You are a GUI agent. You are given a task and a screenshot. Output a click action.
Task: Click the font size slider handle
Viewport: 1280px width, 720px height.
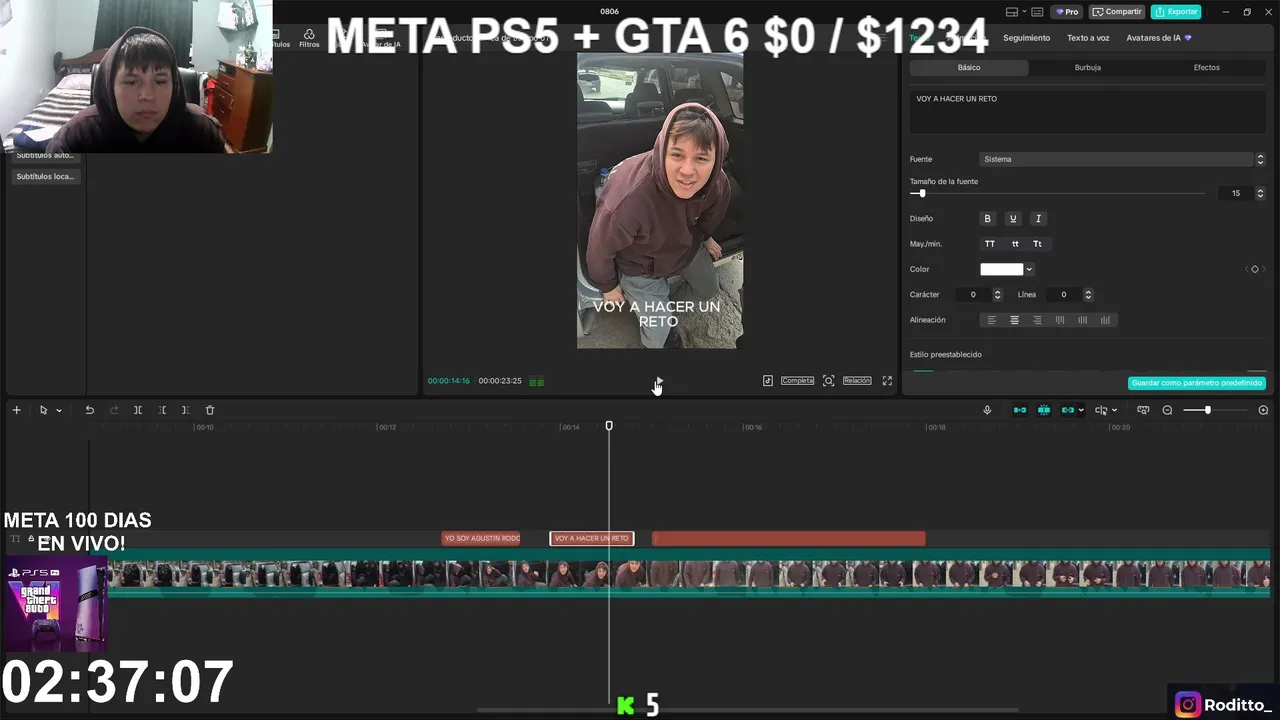[922, 193]
